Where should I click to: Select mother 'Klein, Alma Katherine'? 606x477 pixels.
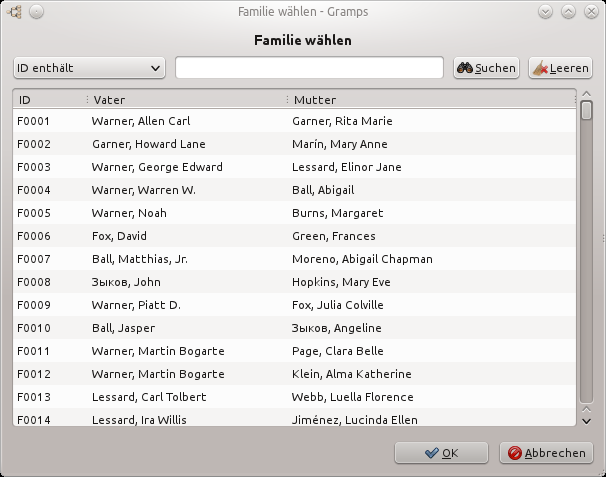352,374
